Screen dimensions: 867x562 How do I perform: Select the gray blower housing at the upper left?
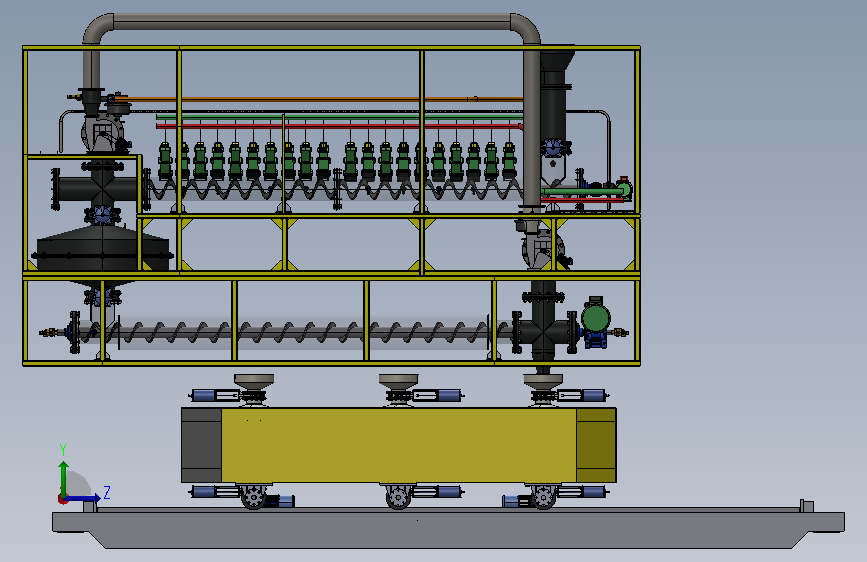pos(103,133)
